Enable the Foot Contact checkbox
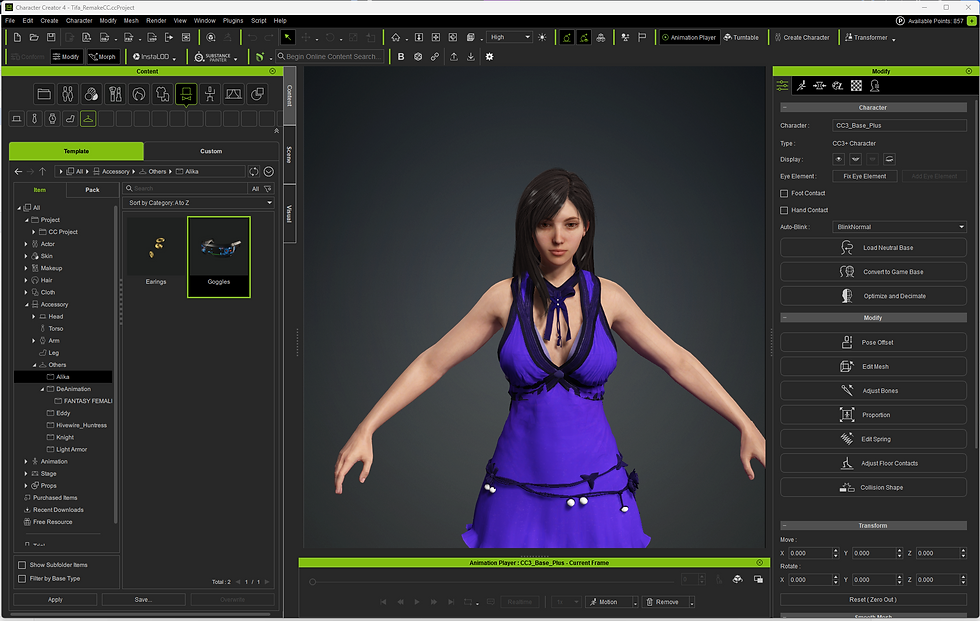Image resolution: width=980 pixels, height=621 pixels. click(x=784, y=194)
